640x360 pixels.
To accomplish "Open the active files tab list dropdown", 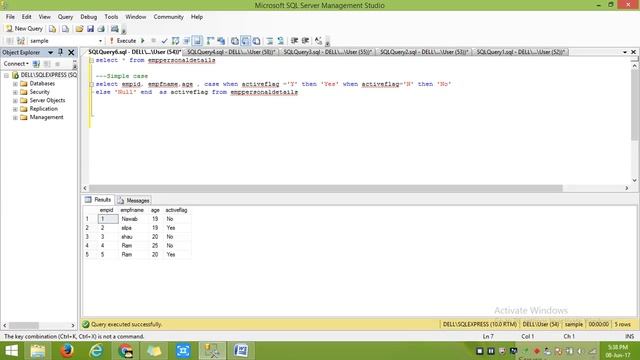I will coord(624,52).
